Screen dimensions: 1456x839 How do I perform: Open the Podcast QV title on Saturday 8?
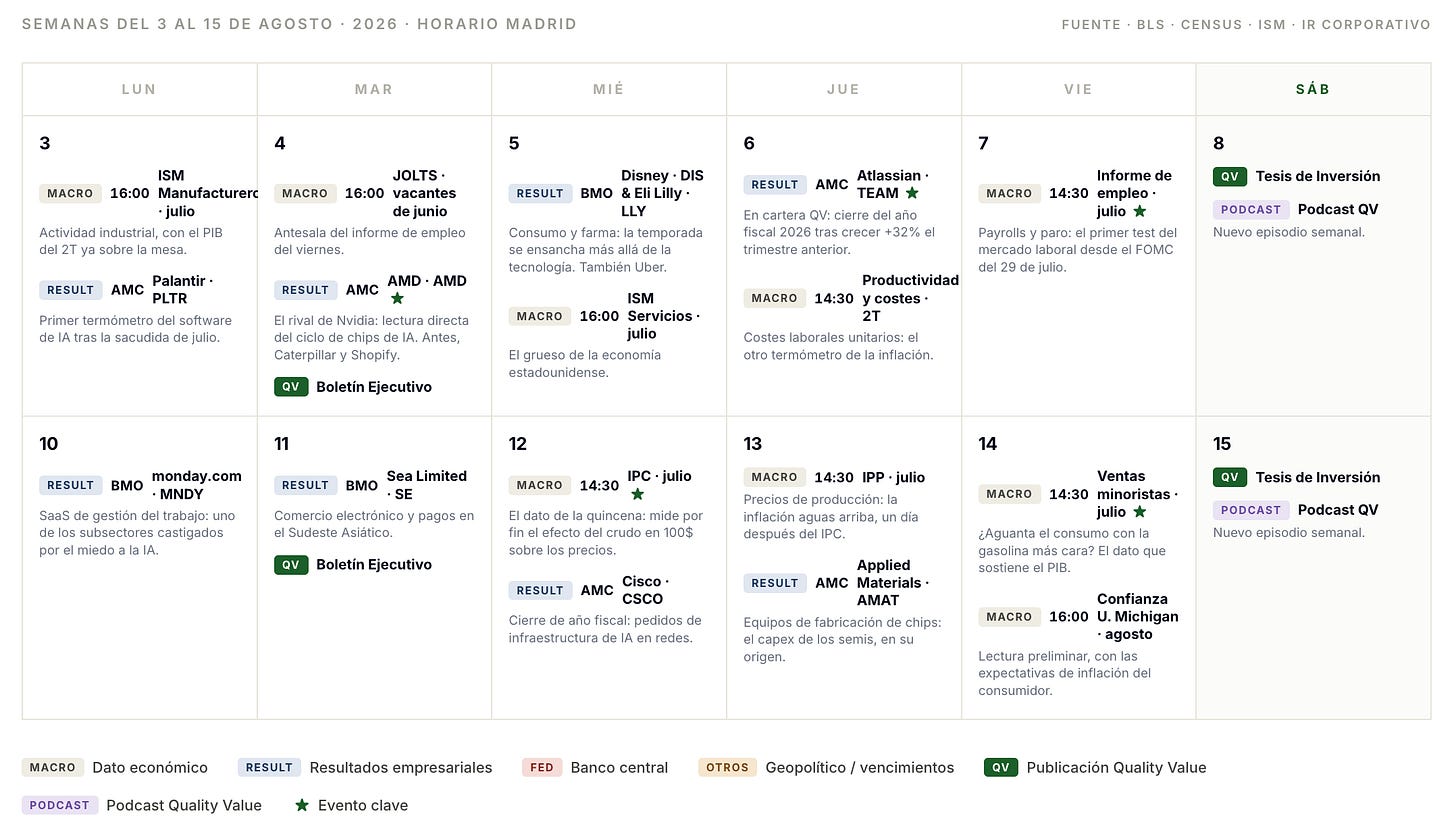(x=1338, y=209)
